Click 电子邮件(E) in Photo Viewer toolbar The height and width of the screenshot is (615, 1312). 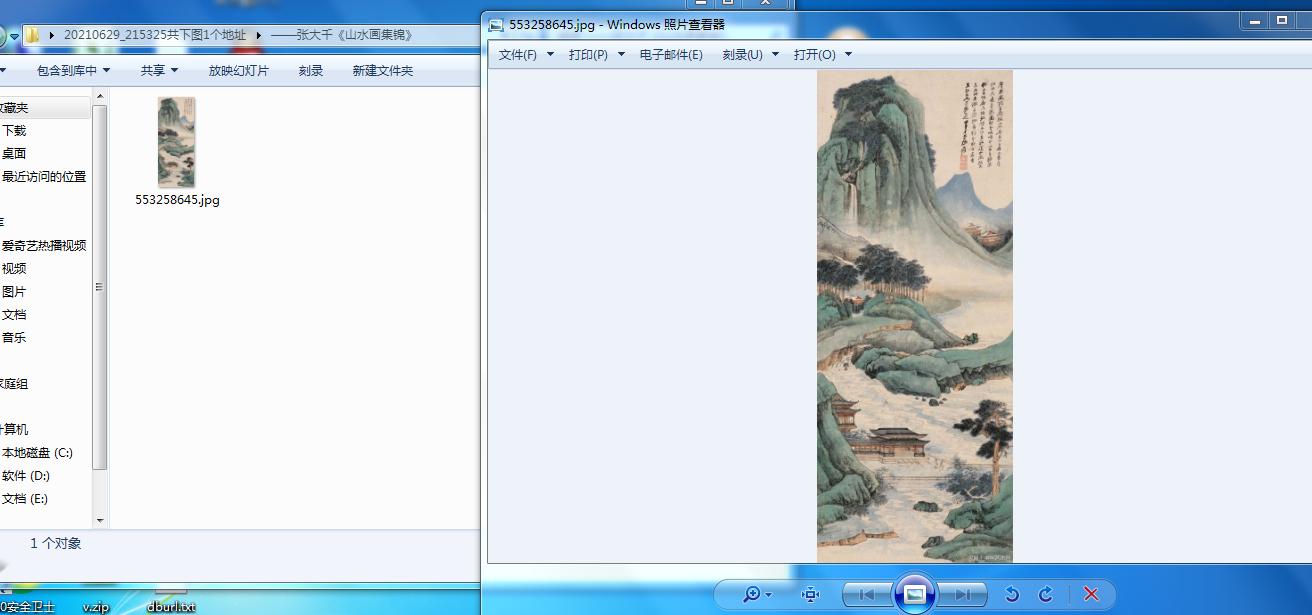[x=671, y=55]
